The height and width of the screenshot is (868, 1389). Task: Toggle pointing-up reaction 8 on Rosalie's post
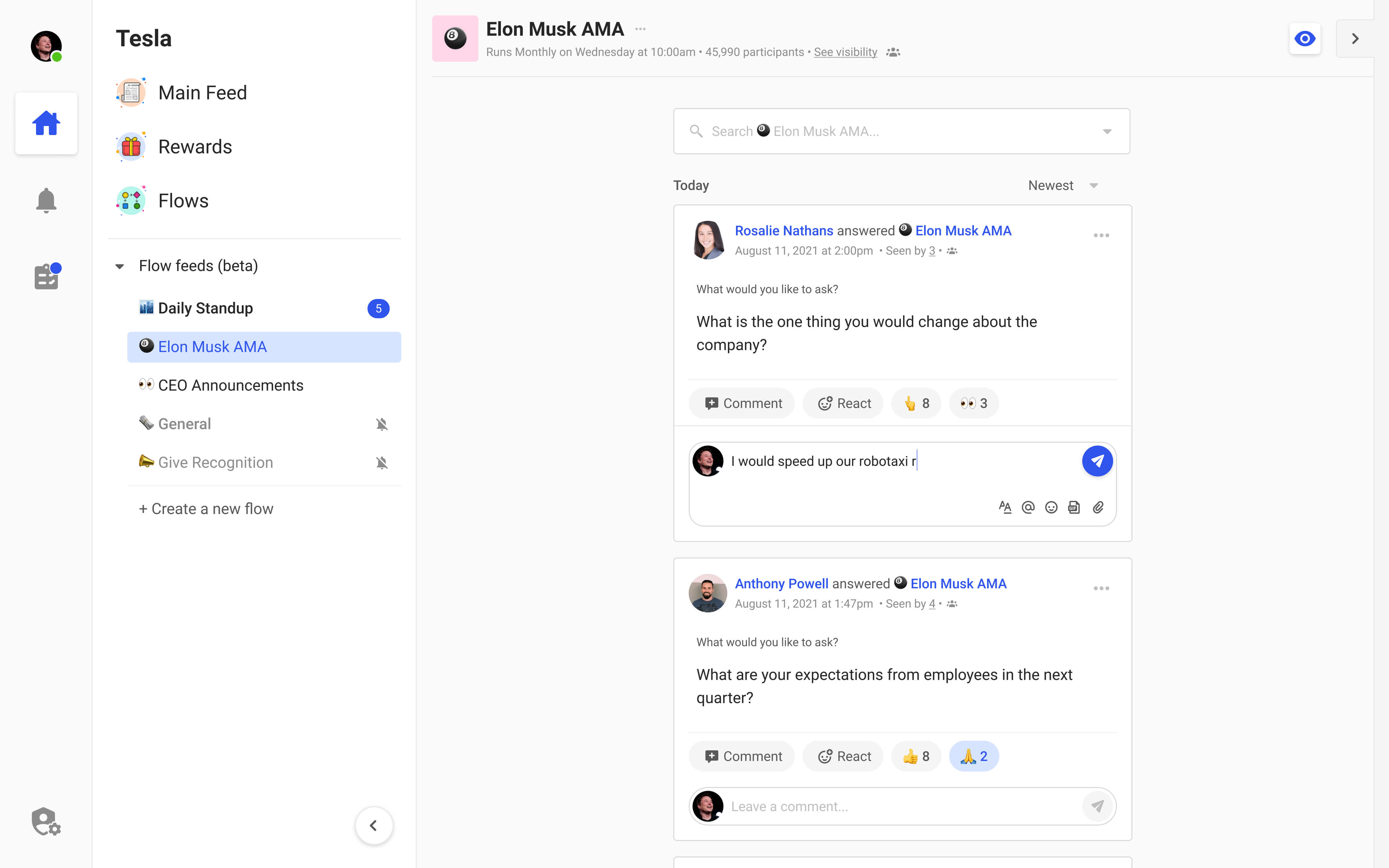pos(916,403)
